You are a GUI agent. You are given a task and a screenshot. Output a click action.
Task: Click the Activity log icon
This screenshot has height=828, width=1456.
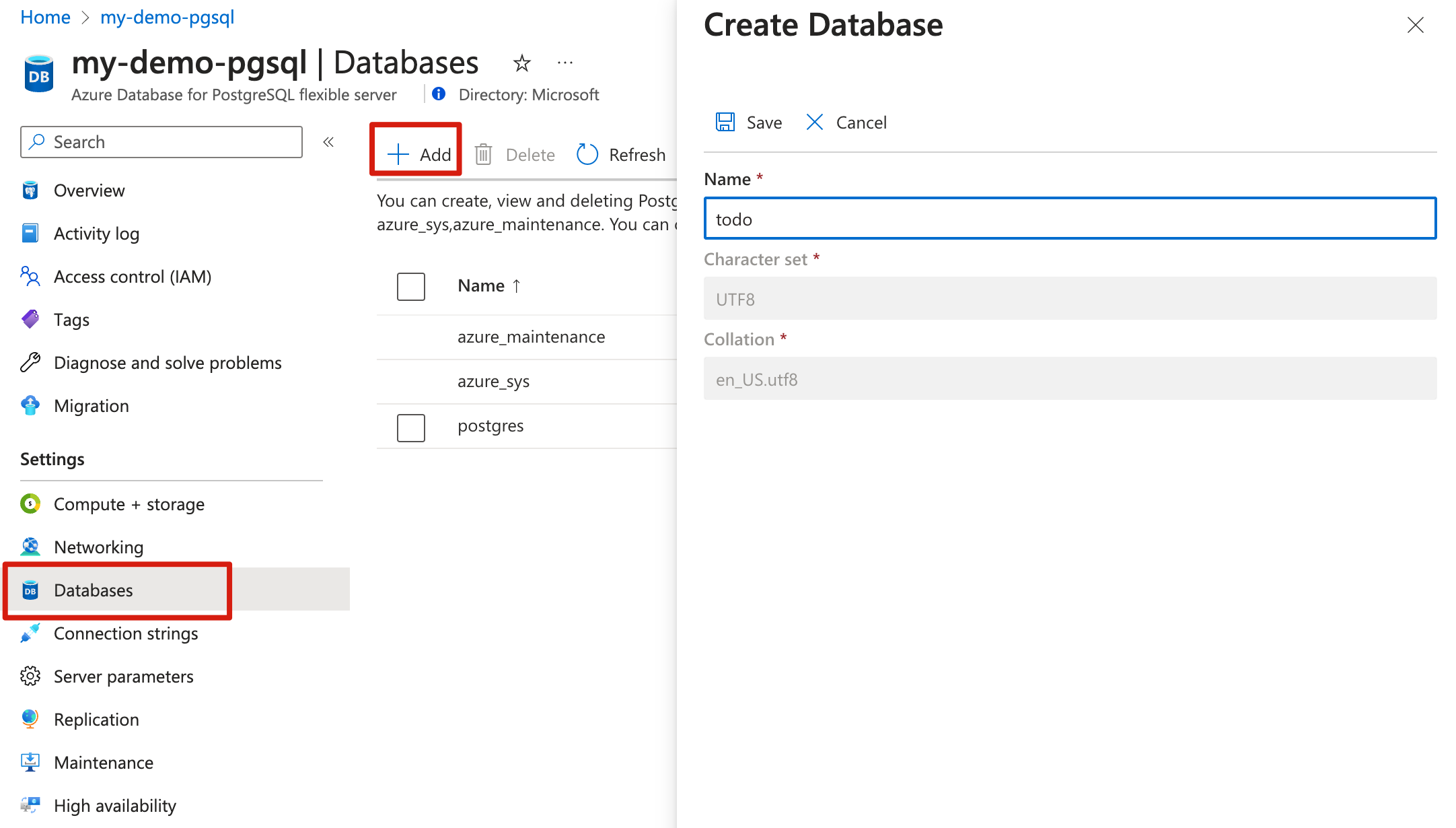click(x=30, y=233)
